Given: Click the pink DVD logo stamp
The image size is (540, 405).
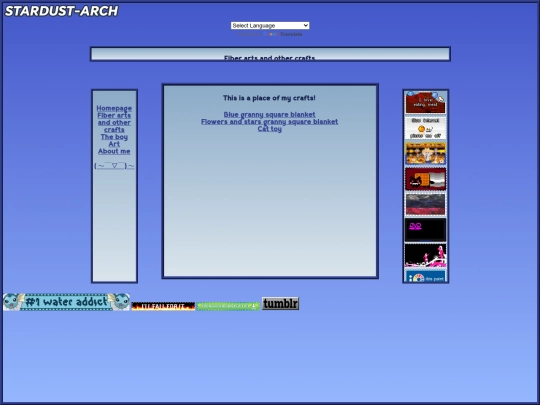Looking at the screenshot, I should click(x=425, y=230).
